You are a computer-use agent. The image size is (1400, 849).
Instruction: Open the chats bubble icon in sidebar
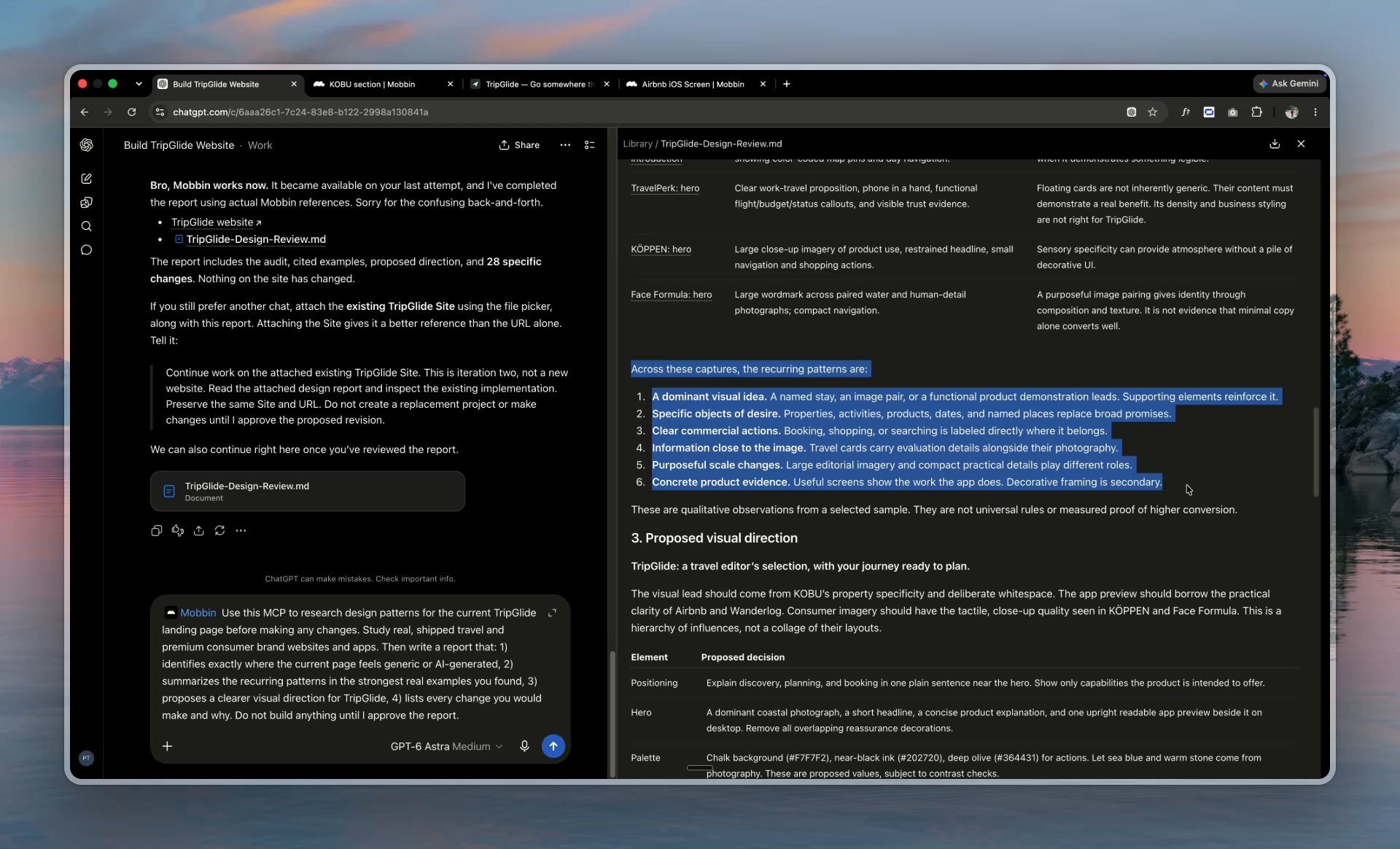click(x=86, y=250)
